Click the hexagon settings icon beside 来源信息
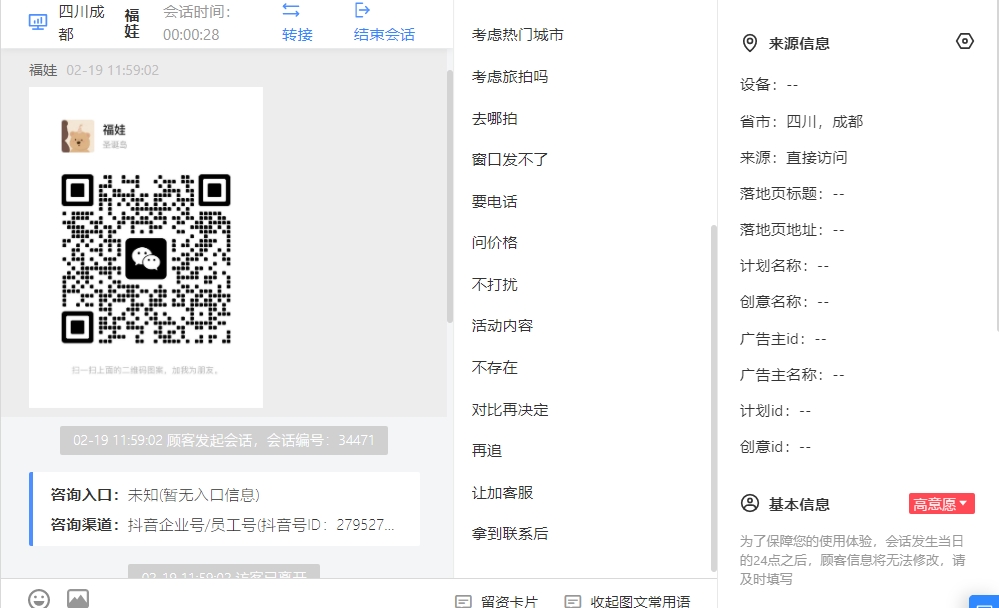Viewport: 999px width, 608px height. click(965, 41)
